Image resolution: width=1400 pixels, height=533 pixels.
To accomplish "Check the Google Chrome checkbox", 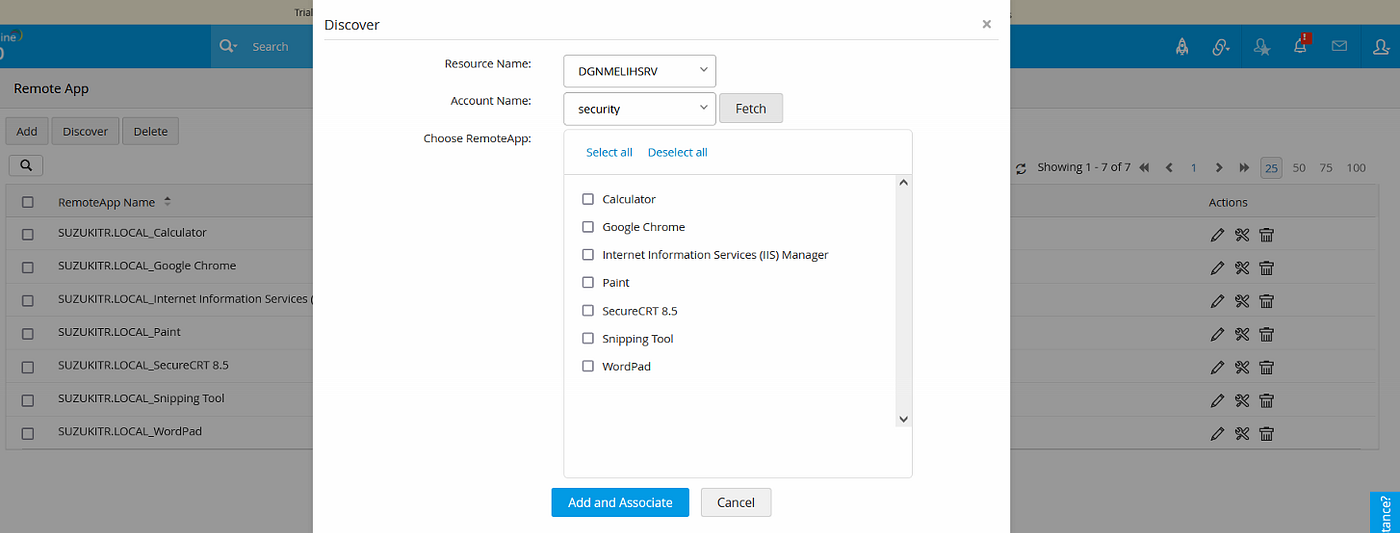I will click(588, 227).
